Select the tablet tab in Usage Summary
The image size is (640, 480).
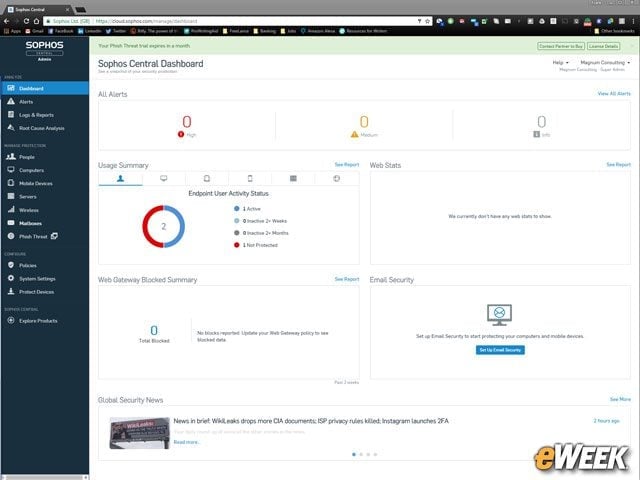tap(207, 178)
